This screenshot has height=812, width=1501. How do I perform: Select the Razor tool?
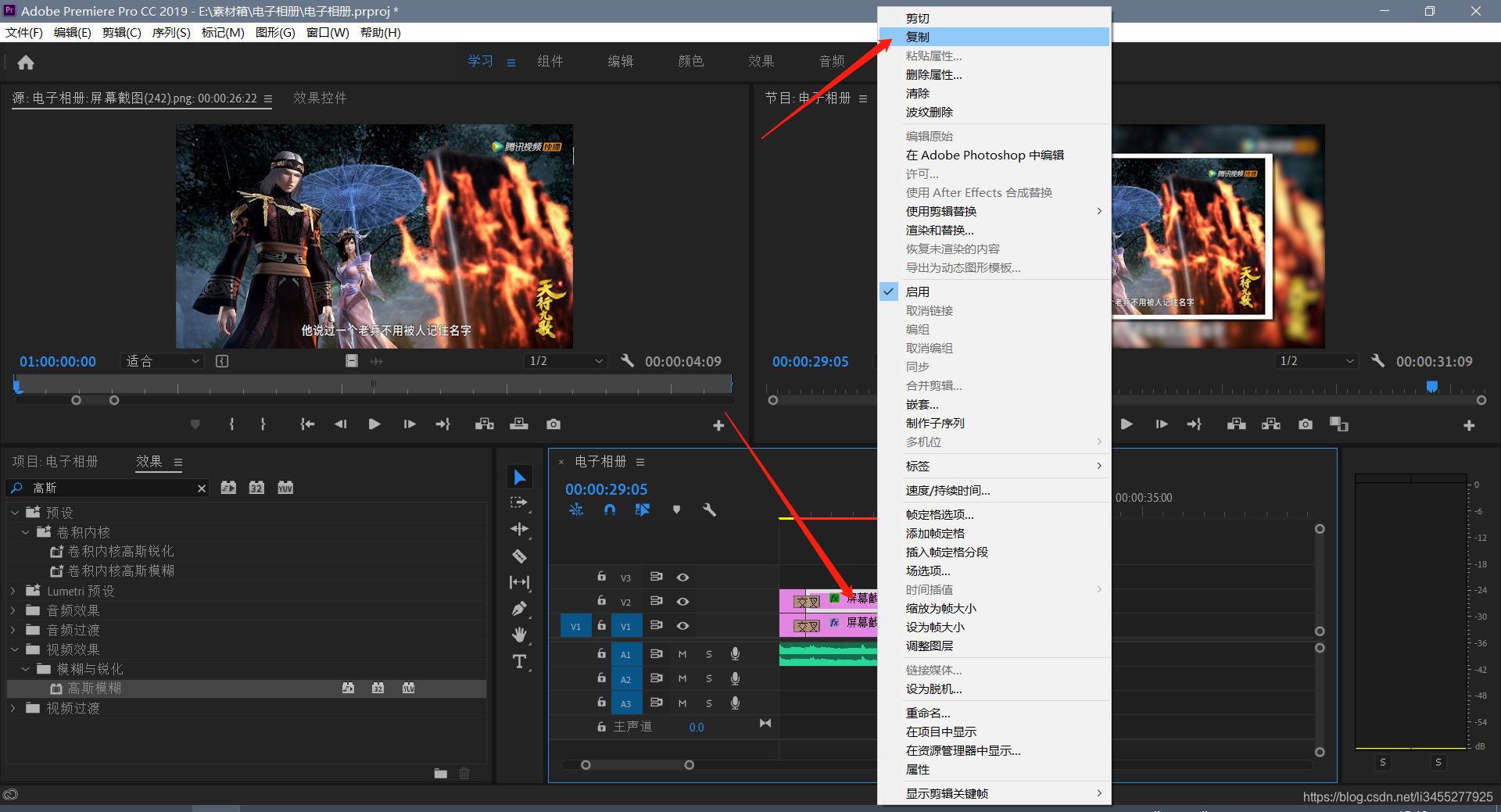520,556
